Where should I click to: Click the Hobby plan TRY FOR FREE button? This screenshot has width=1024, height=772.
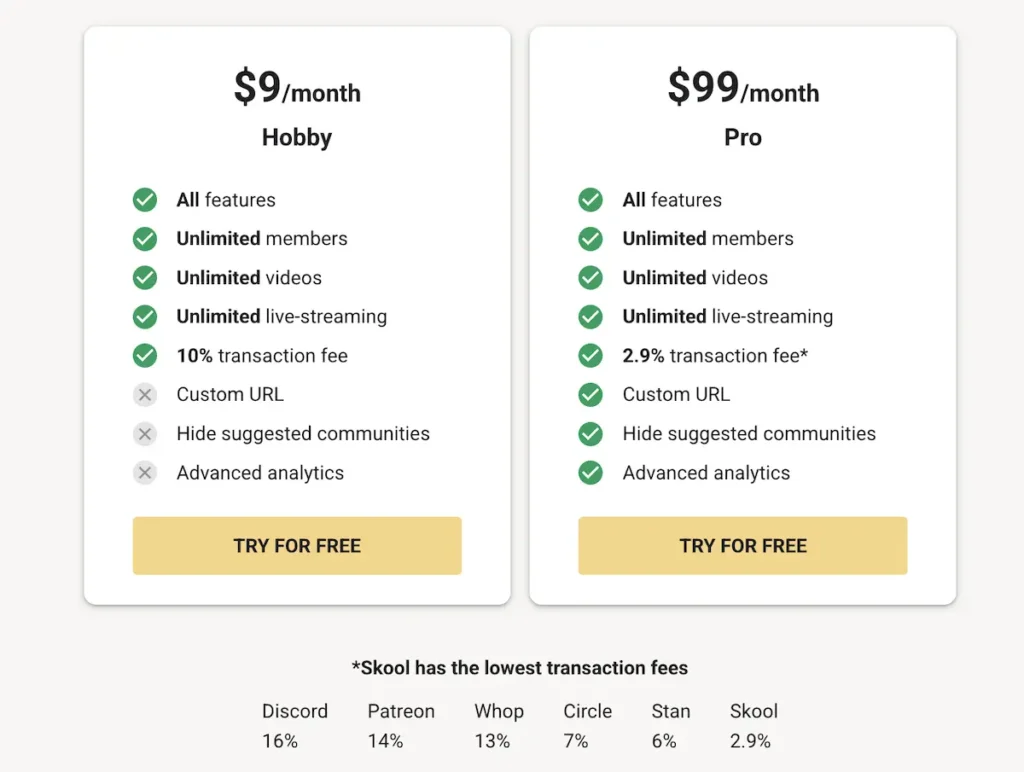[297, 546]
